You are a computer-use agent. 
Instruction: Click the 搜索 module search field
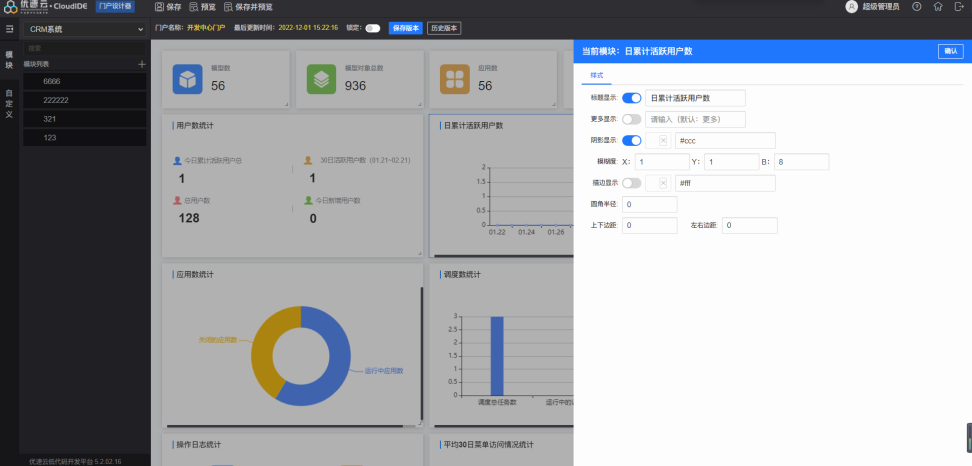click(x=85, y=48)
